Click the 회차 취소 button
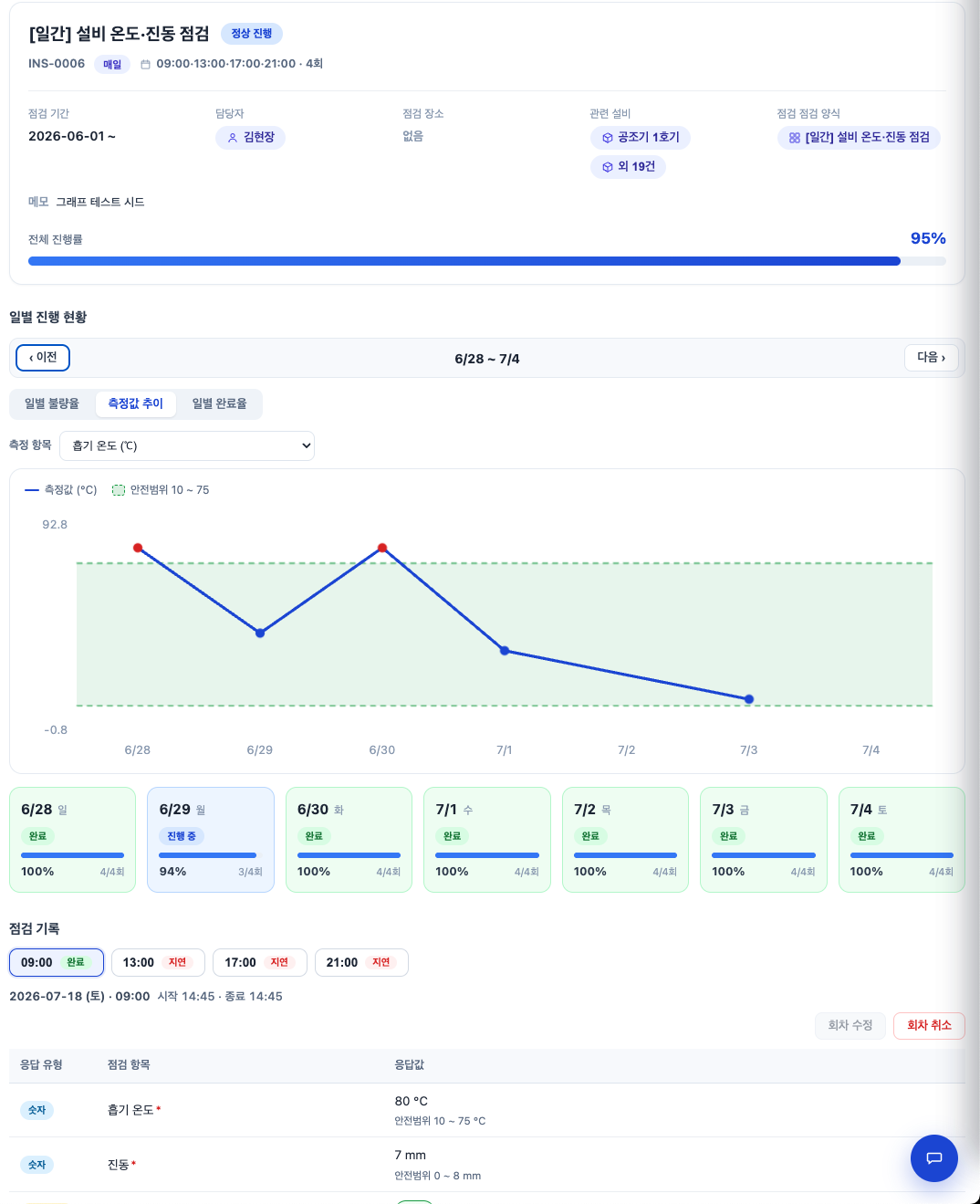Viewport: 980px width, 1204px height. coord(929,1026)
